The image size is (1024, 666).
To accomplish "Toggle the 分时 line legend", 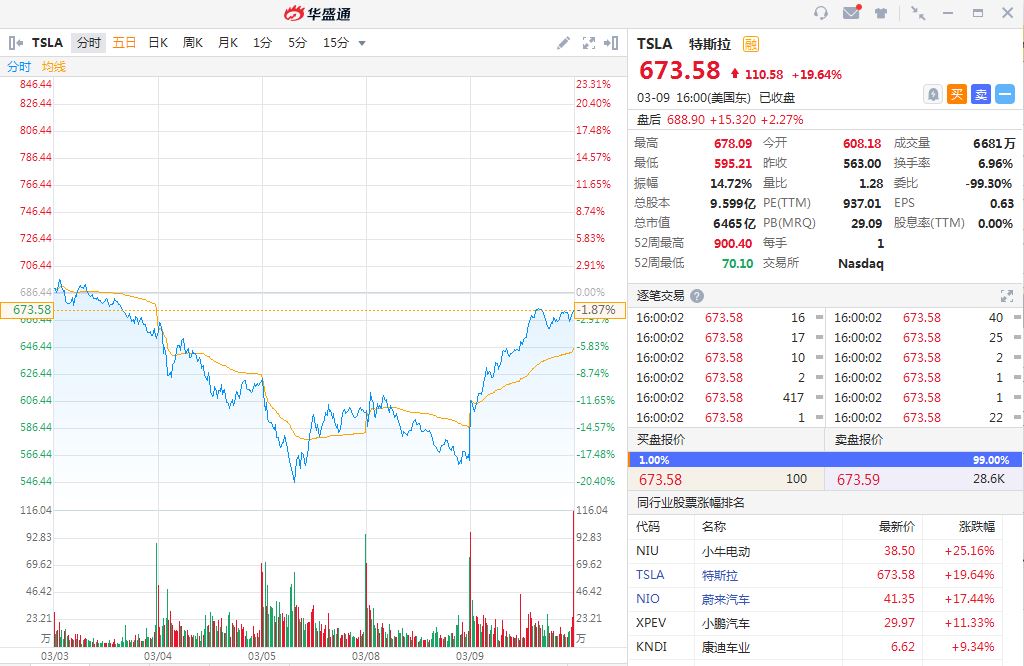I will tap(19, 67).
